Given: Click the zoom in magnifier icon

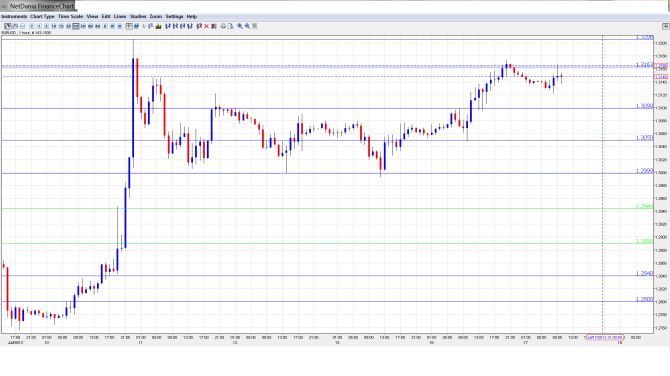Looking at the screenshot, I should point(240,26).
